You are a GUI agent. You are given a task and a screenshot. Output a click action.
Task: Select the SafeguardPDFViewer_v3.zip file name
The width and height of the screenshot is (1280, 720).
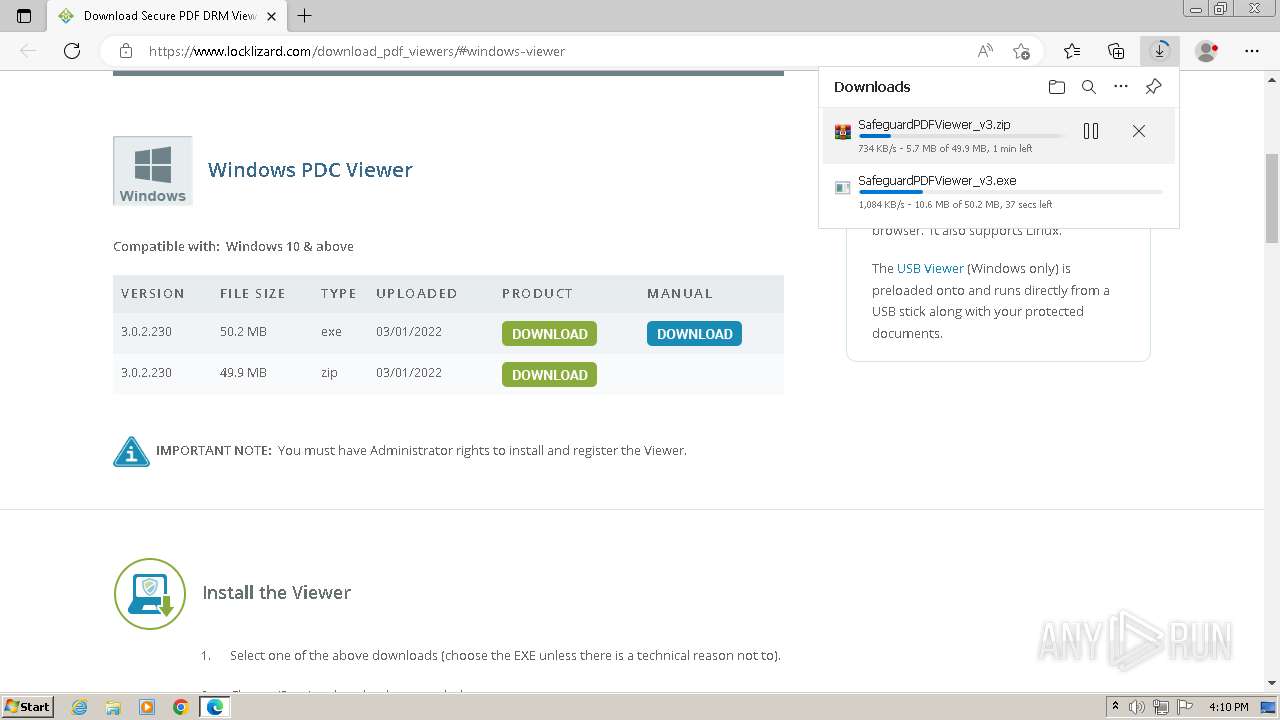coord(934,125)
